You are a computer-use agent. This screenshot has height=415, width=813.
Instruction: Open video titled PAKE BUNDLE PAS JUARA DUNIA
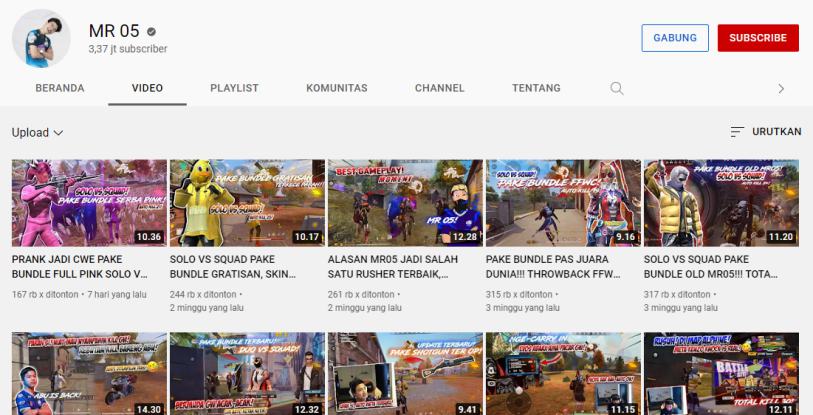tap(553, 267)
